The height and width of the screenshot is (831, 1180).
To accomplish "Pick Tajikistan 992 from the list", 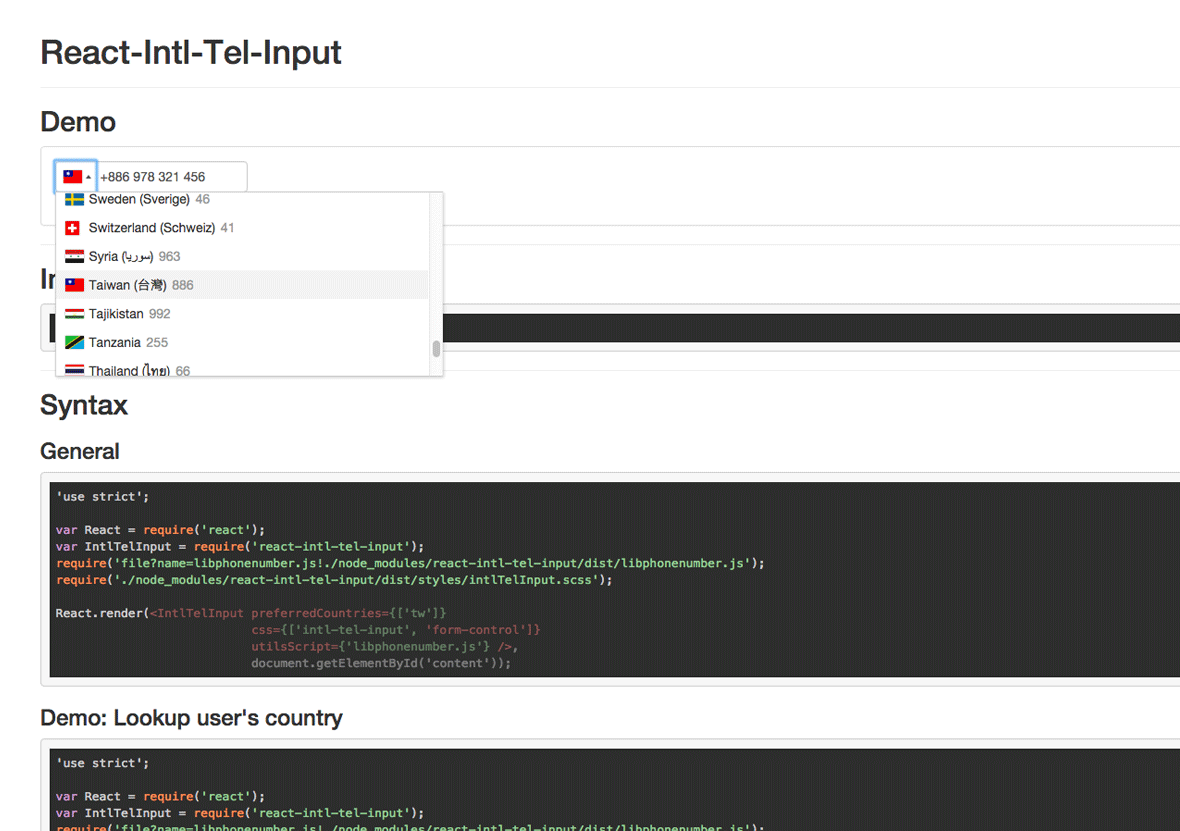I will tap(242, 314).
